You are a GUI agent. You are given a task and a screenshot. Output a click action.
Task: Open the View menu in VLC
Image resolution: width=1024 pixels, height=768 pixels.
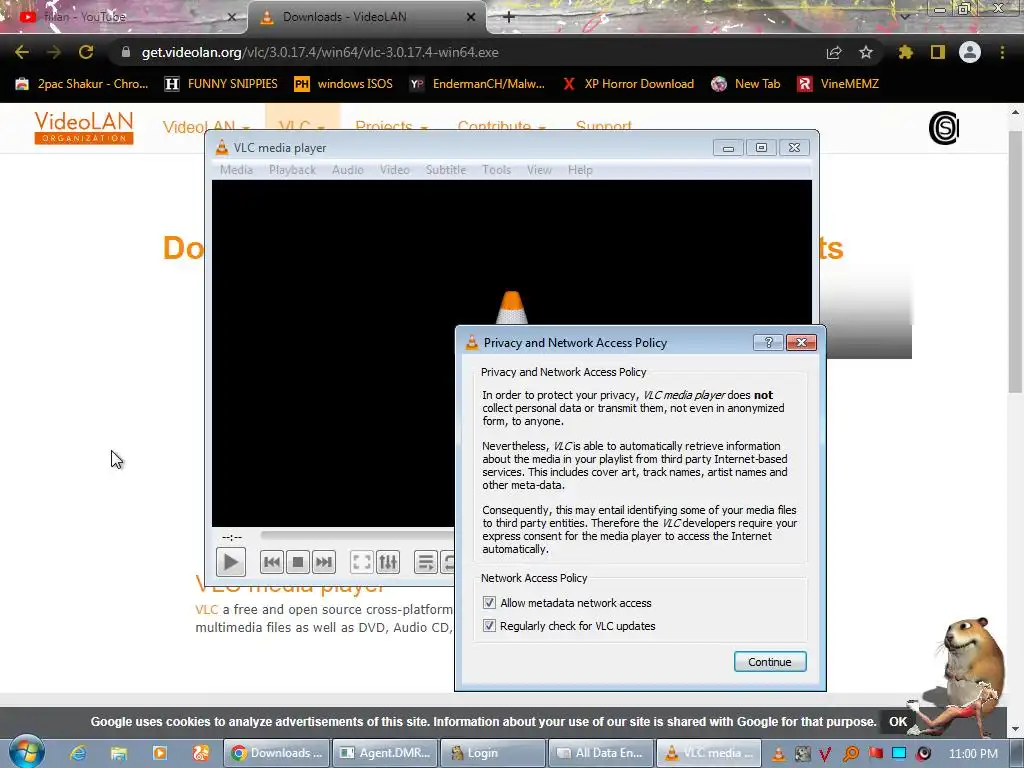(x=539, y=170)
